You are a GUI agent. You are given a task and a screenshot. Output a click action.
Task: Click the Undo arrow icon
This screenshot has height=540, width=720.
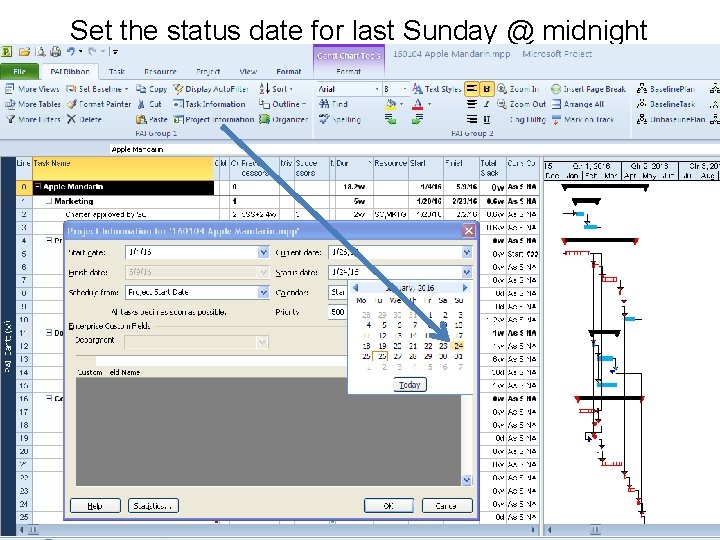pyautogui.click(x=71, y=51)
